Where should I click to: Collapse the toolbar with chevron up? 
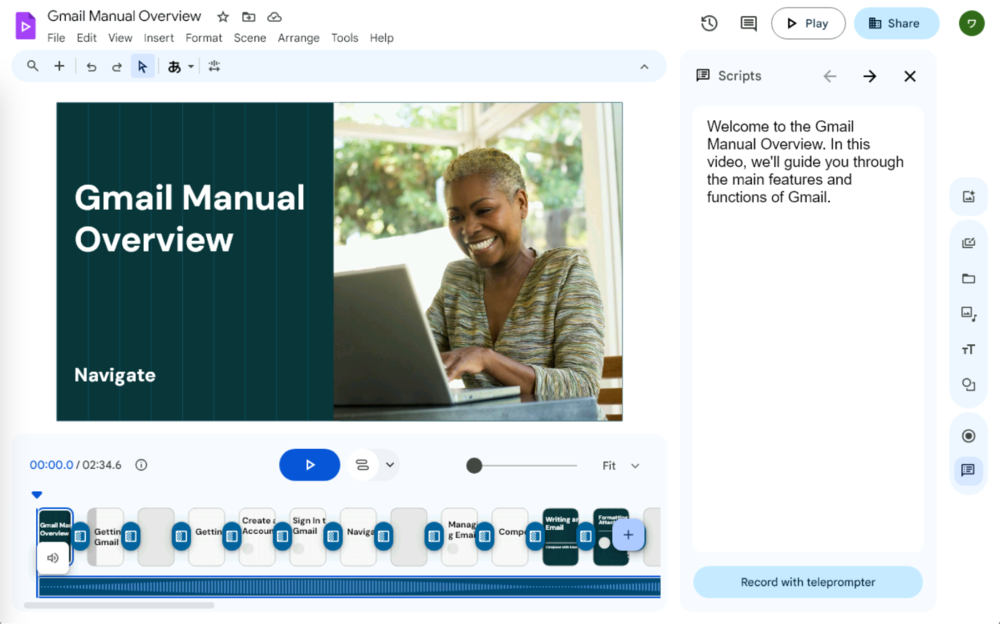pos(645,67)
